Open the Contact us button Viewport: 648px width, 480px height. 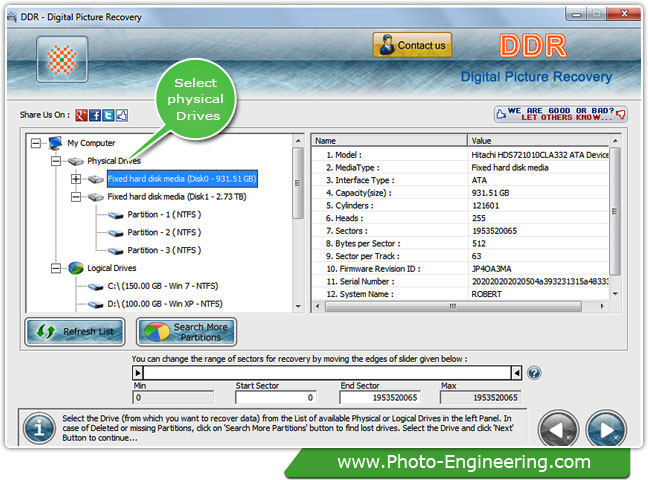[x=412, y=45]
